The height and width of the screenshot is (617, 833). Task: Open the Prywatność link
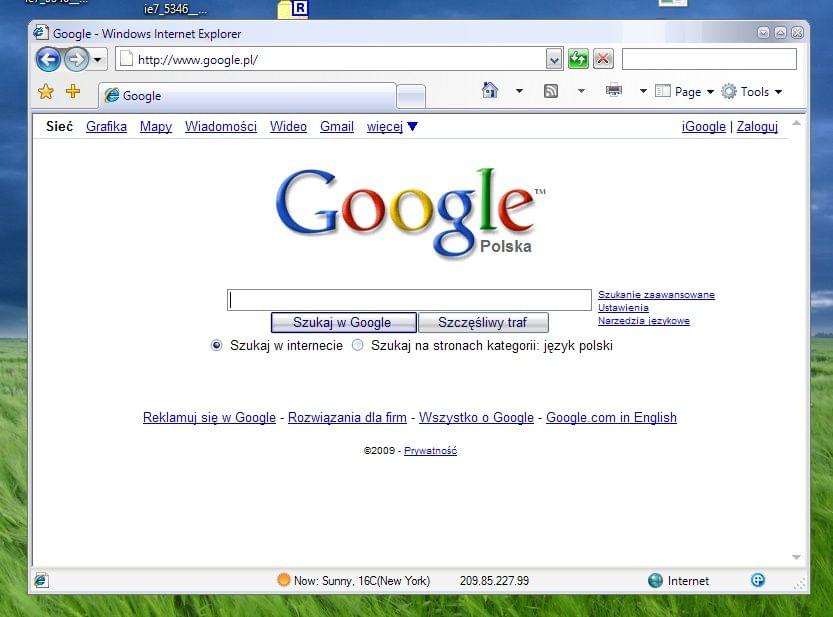(430, 451)
